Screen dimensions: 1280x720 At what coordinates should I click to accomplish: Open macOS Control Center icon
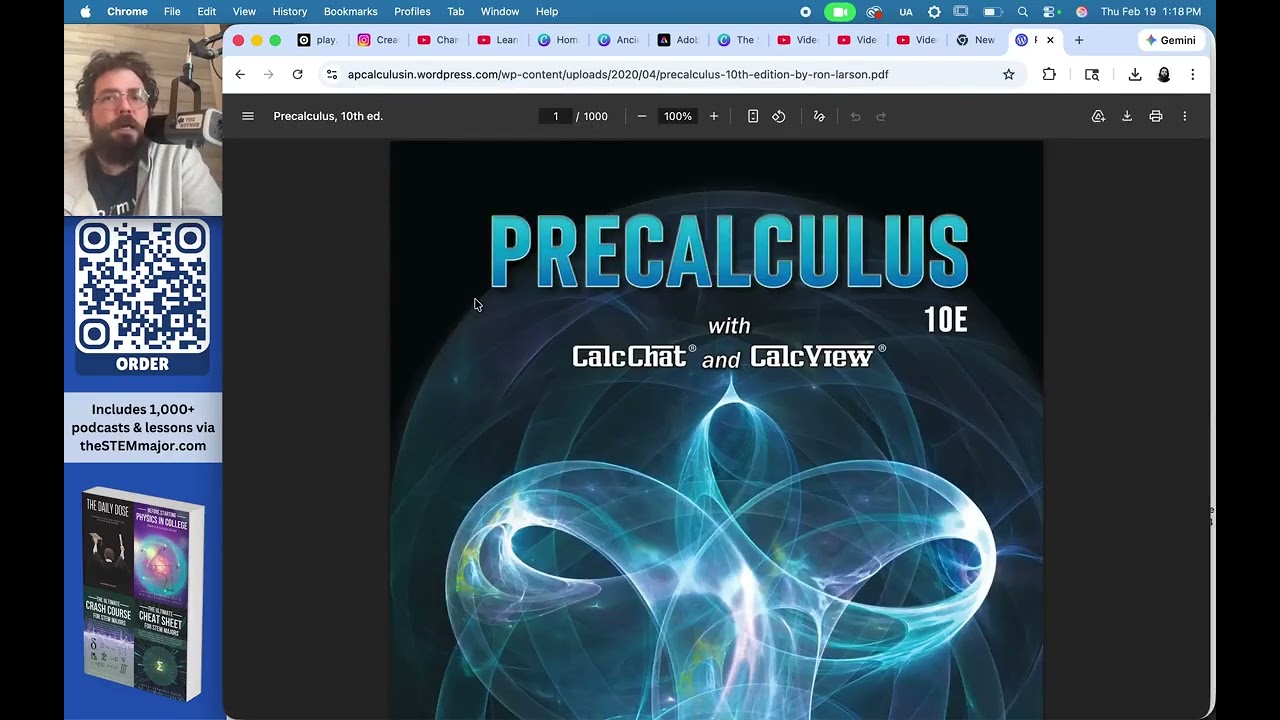[1051, 12]
